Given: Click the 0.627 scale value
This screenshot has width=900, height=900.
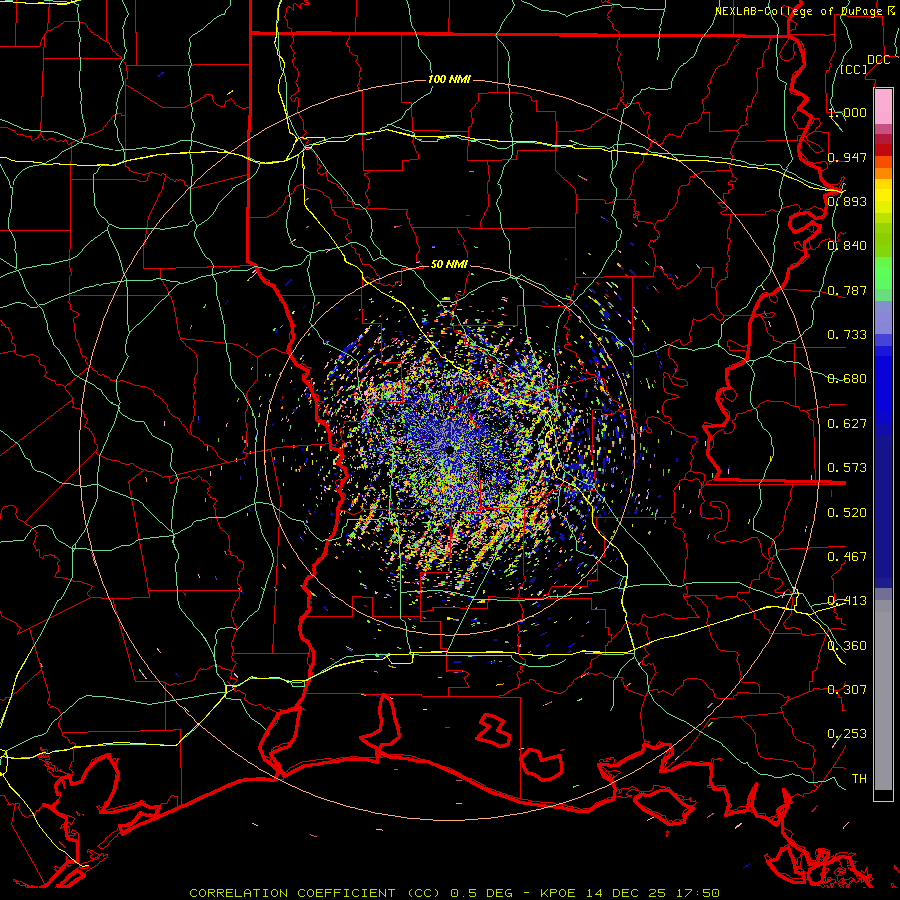Looking at the screenshot, I should (x=847, y=423).
